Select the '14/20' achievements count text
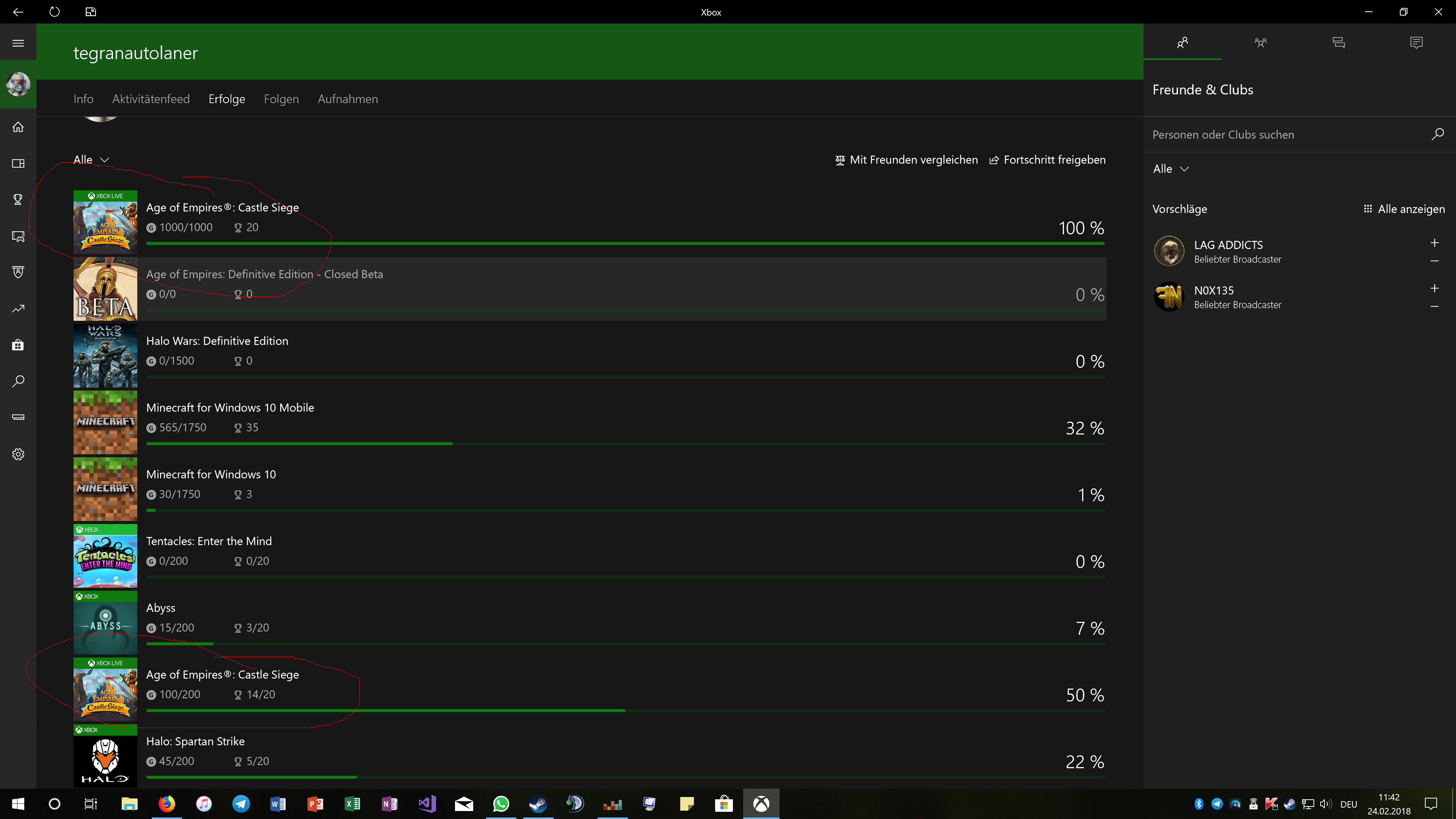1456x819 pixels. click(x=260, y=694)
